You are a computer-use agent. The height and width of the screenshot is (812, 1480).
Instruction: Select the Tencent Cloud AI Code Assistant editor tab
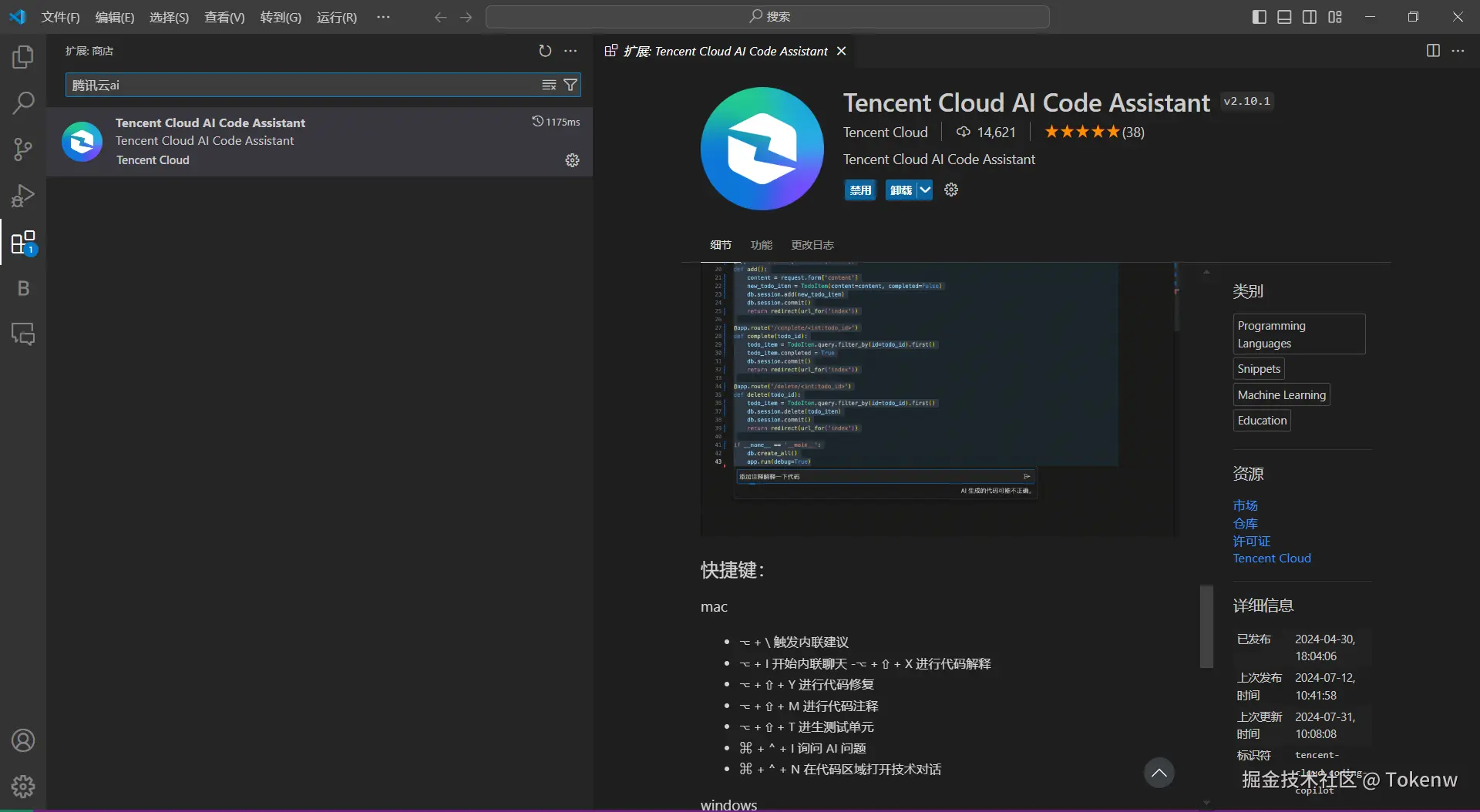725,51
